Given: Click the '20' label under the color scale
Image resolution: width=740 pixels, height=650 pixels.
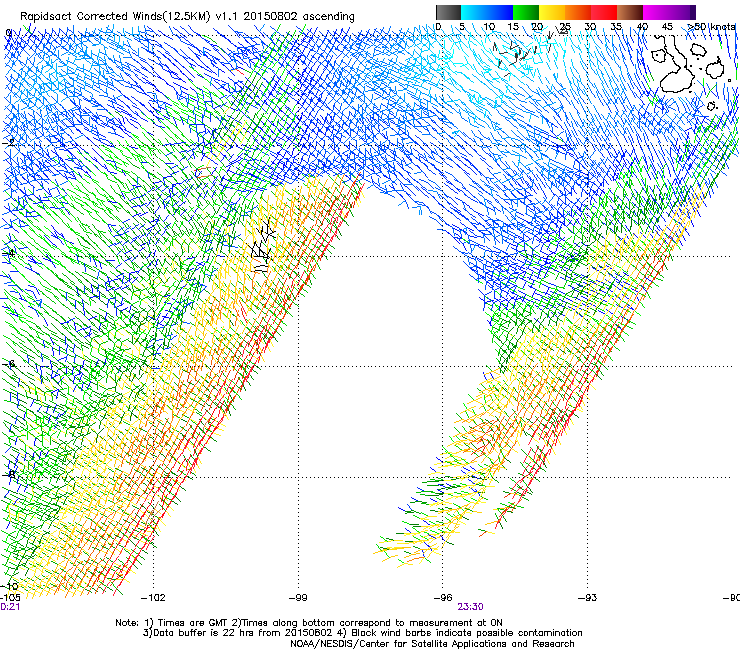Looking at the screenshot, I should point(537,27).
